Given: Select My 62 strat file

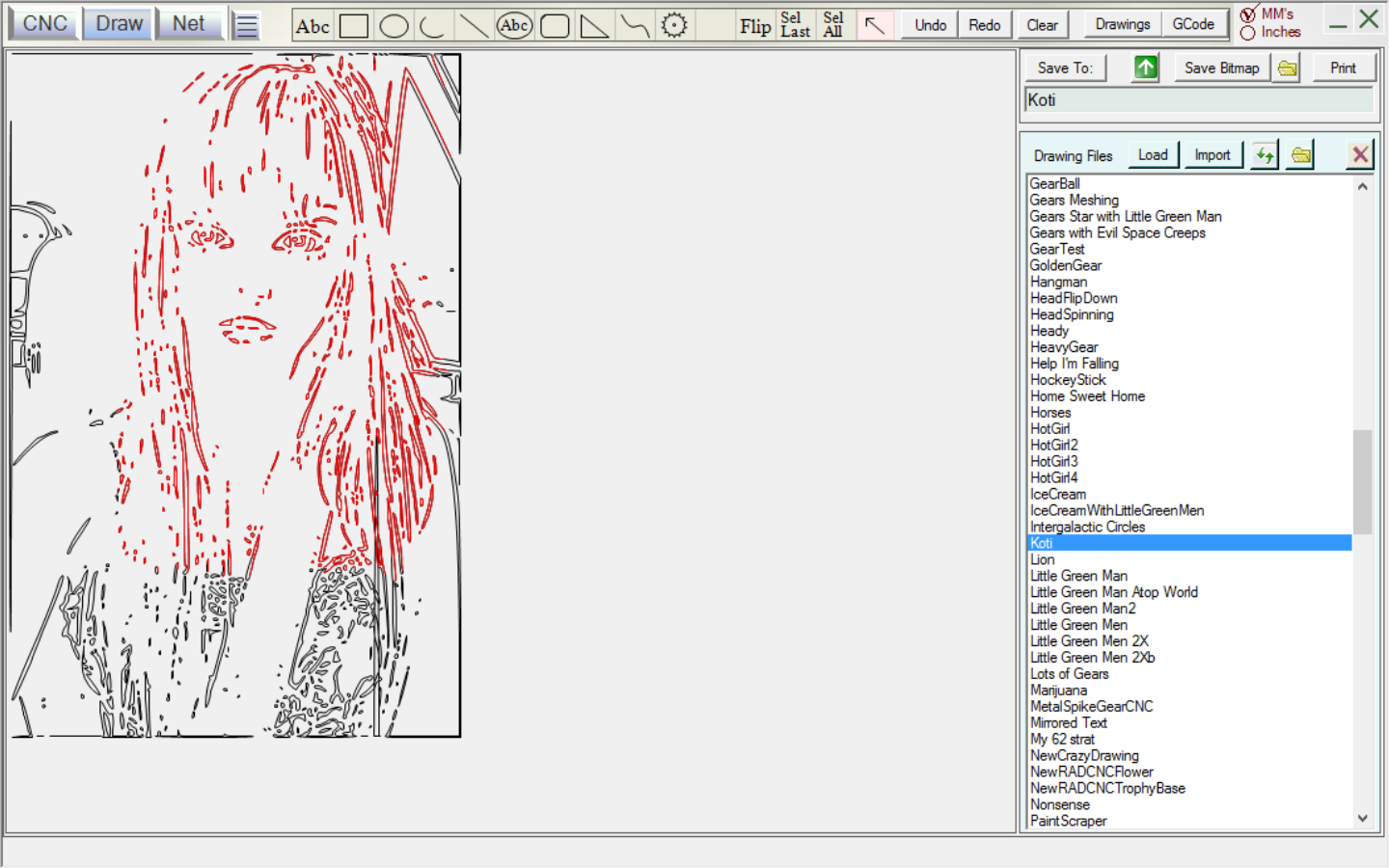Looking at the screenshot, I should (x=1062, y=740).
